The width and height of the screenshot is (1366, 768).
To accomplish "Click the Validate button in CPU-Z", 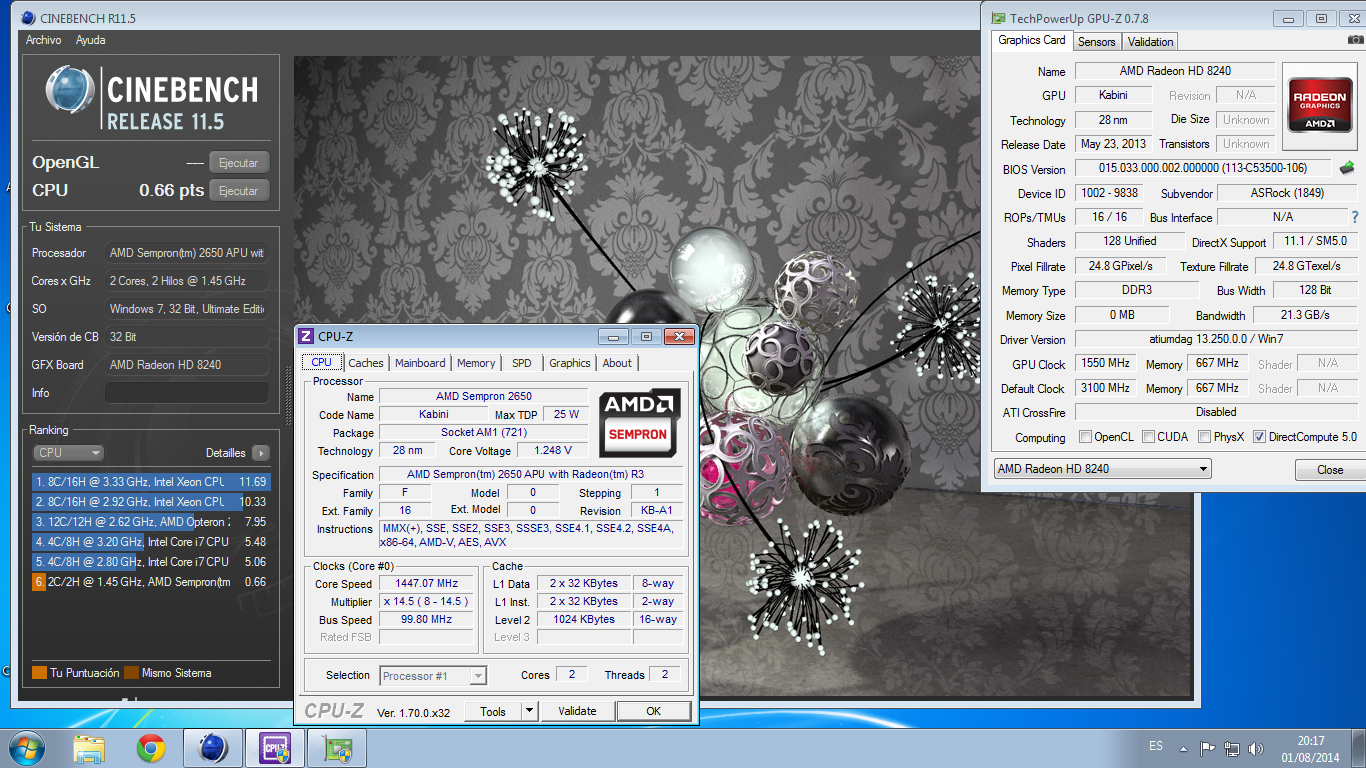I will 577,711.
